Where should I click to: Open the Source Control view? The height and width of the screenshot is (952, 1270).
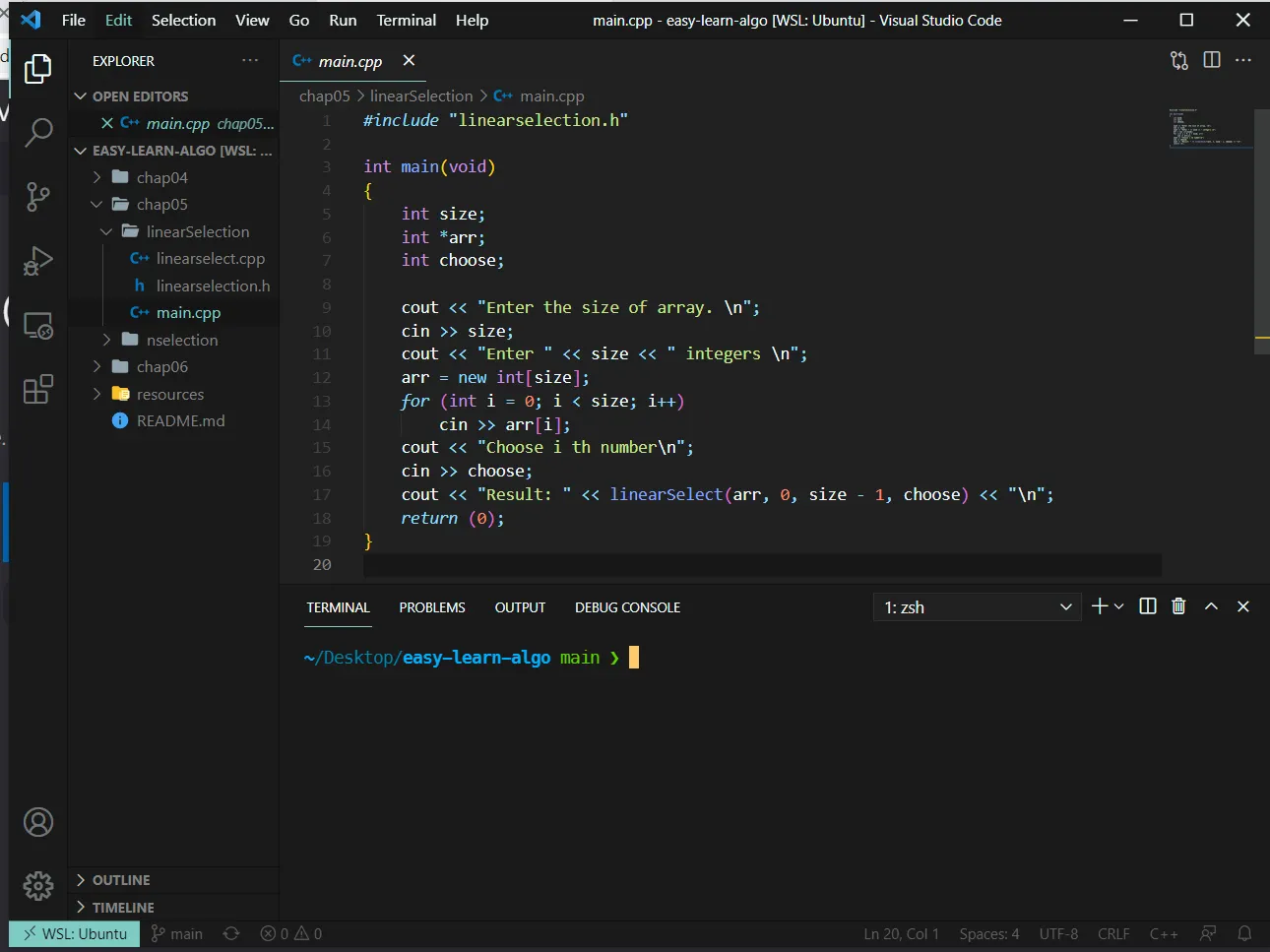tap(38, 197)
